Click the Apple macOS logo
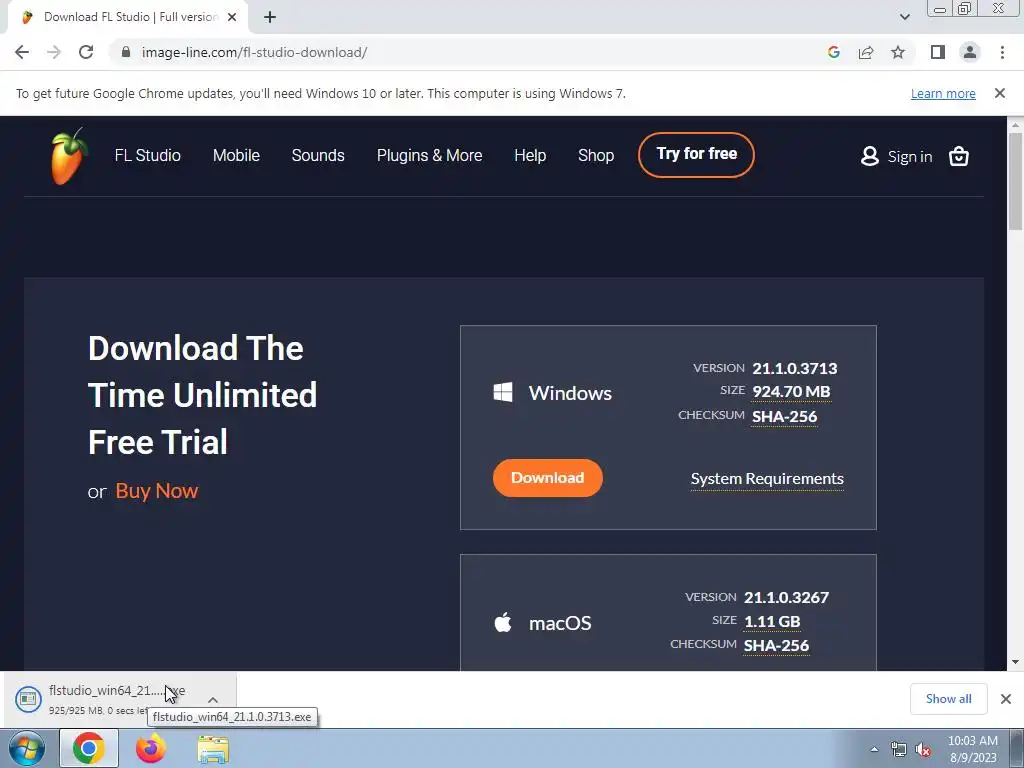Screen dimensions: 1024x768 pyautogui.click(x=503, y=622)
